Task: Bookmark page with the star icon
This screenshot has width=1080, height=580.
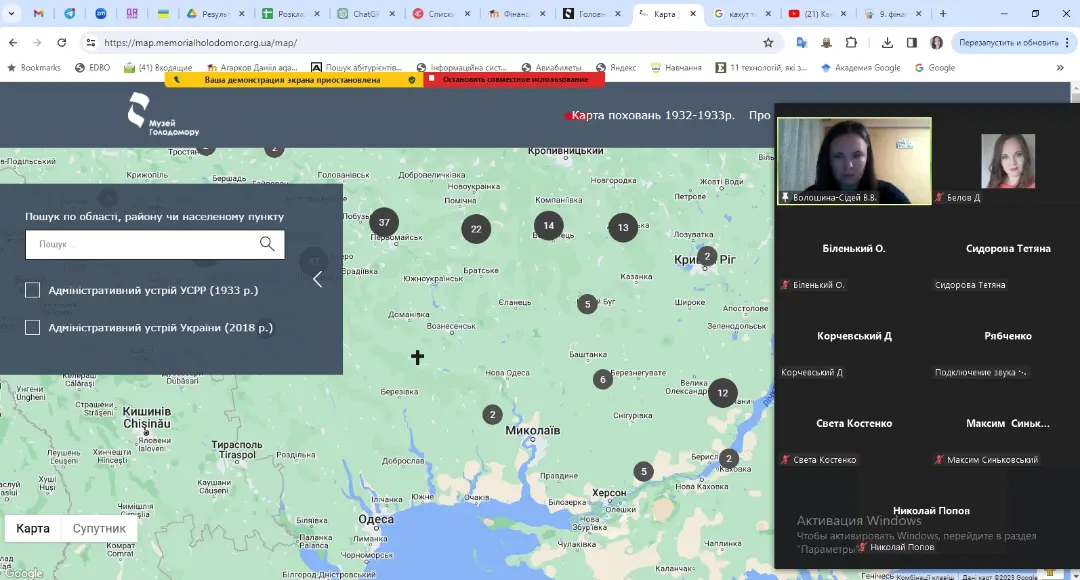Action: (768, 43)
